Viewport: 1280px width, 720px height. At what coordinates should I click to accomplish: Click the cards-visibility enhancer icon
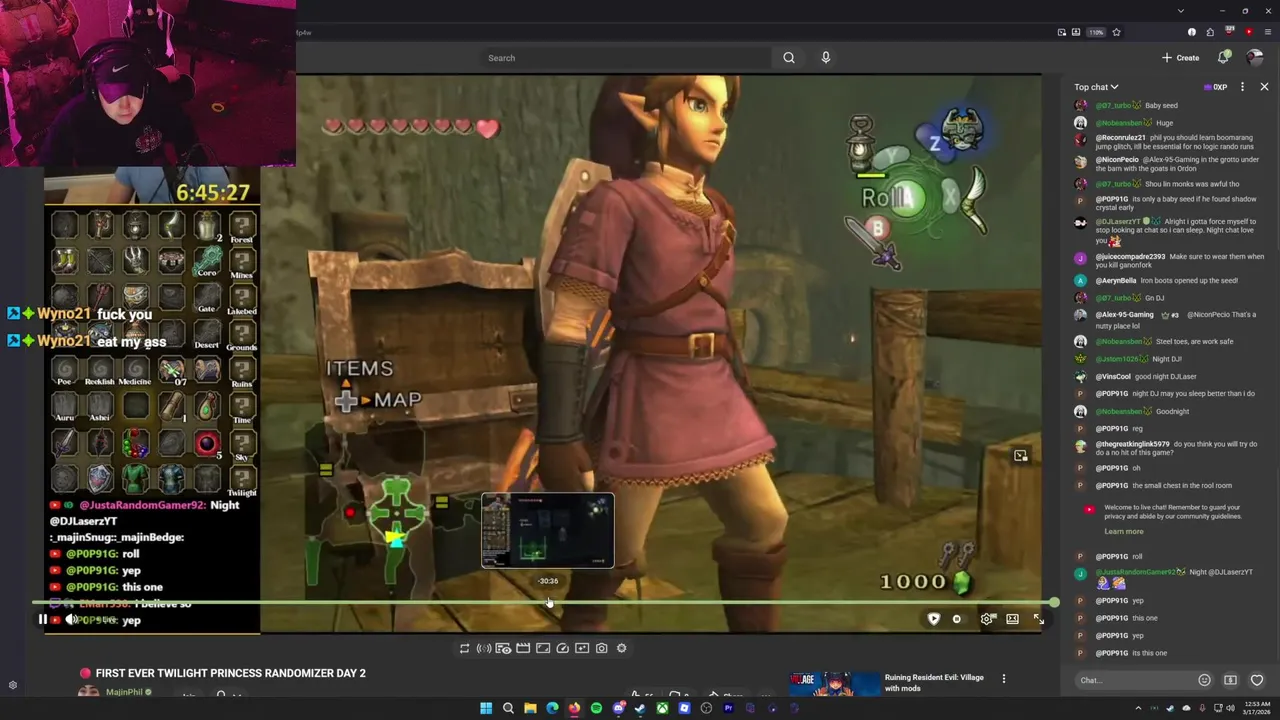[x=503, y=648]
